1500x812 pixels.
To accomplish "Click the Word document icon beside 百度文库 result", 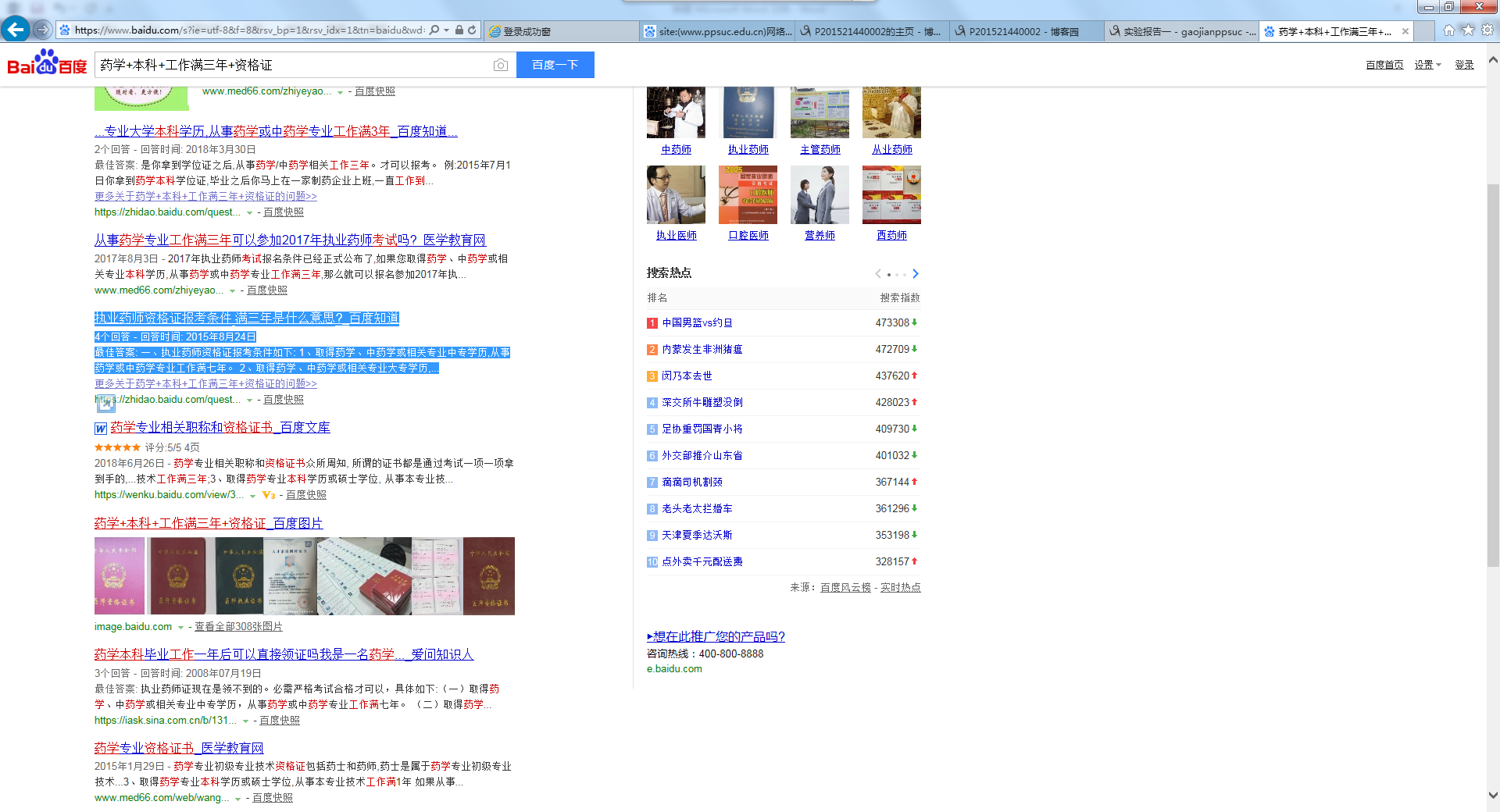I will tap(101, 428).
